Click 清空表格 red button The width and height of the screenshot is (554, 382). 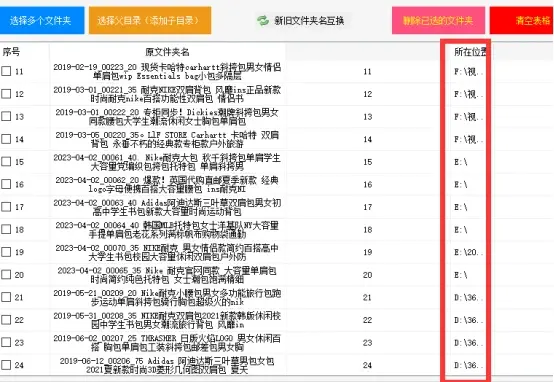tap(522, 20)
